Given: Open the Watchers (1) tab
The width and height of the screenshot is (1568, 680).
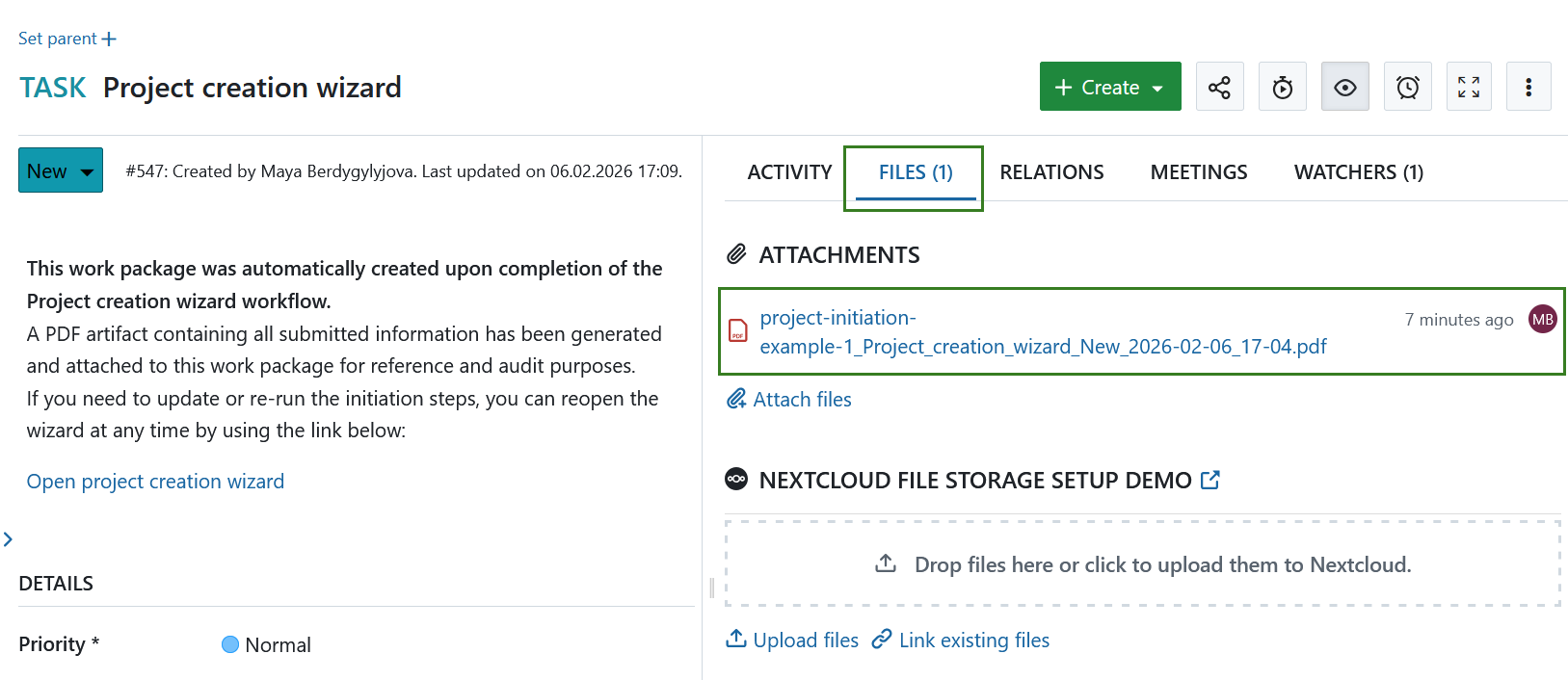Looking at the screenshot, I should click(x=1358, y=172).
